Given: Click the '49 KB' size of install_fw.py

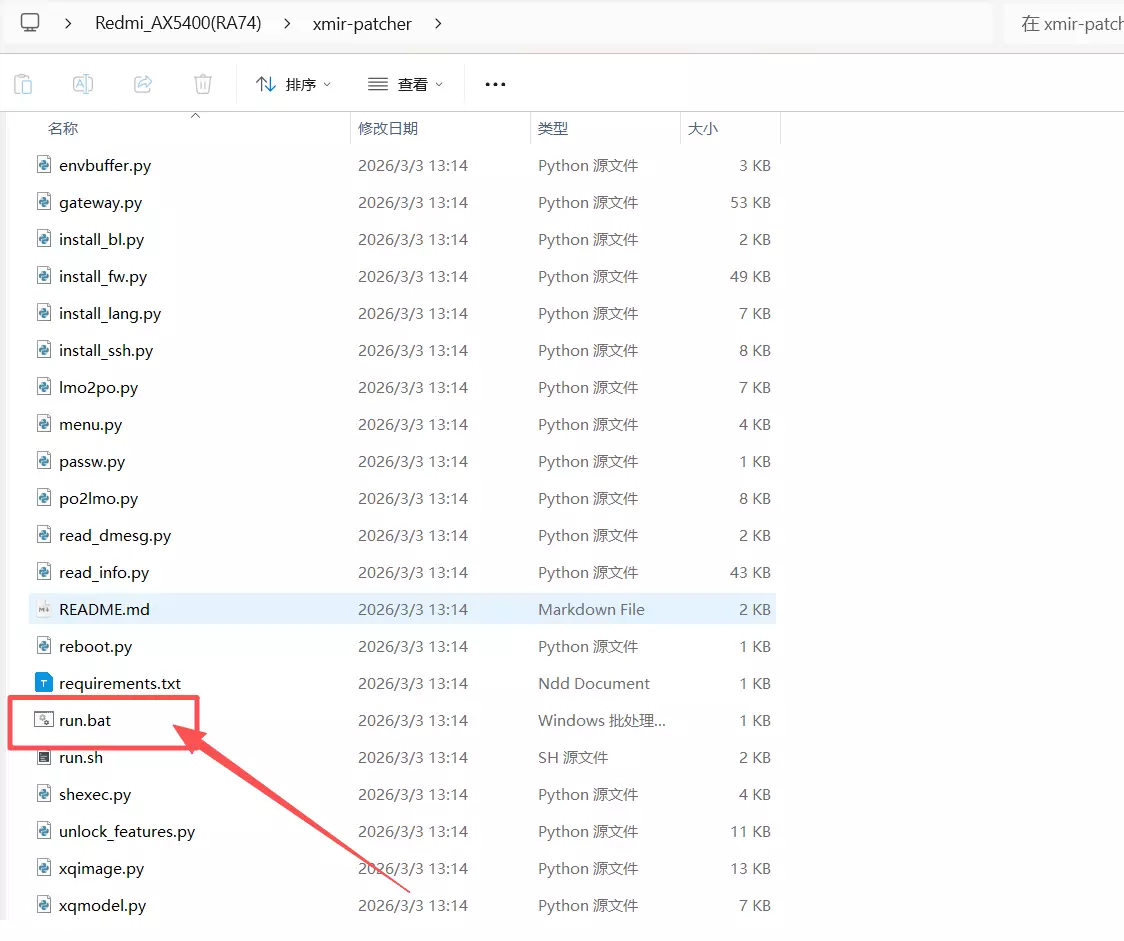Looking at the screenshot, I should pyautogui.click(x=751, y=277).
